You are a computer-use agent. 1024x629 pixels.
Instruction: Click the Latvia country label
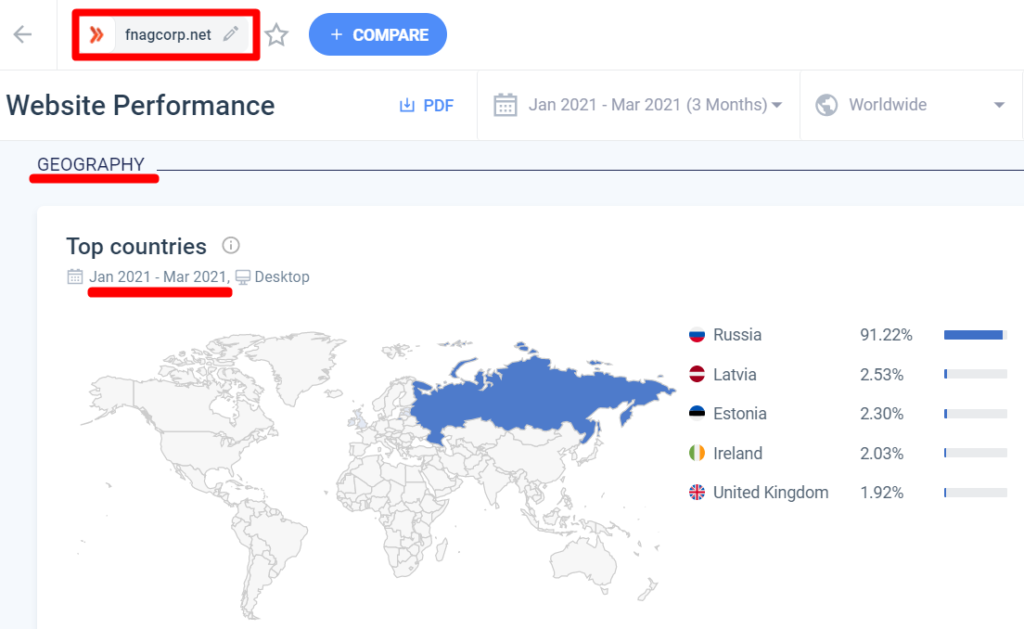[x=734, y=375]
